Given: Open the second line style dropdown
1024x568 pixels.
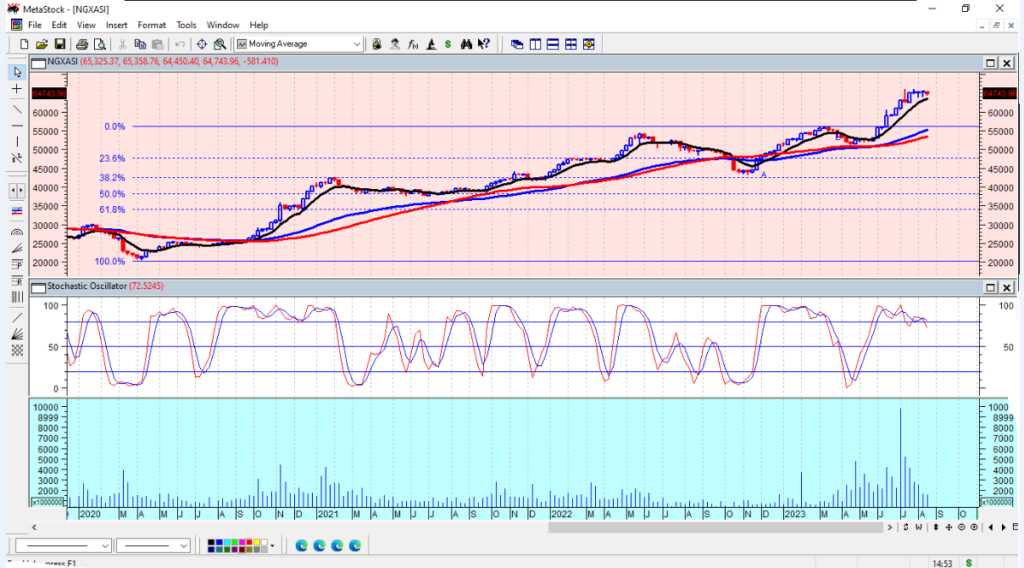Looking at the screenshot, I should pyautogui.click(x=183, y=546).
